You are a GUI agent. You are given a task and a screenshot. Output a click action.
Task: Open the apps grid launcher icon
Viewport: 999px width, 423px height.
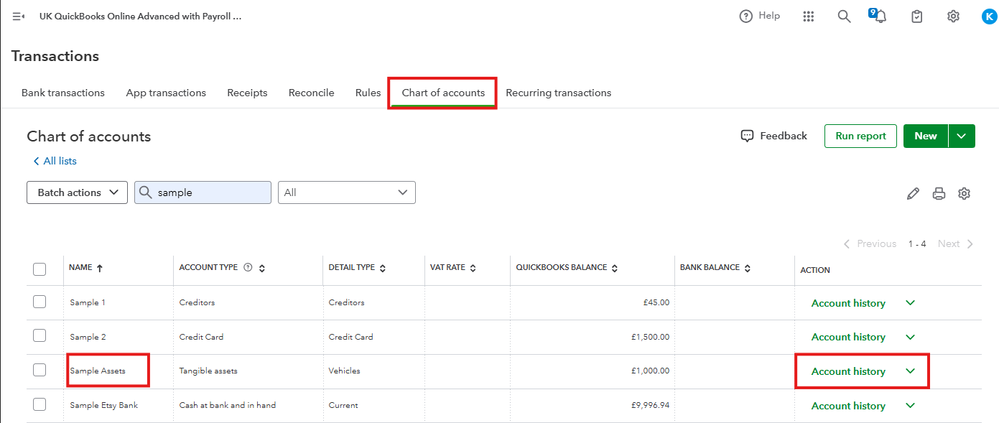click(809, 16)
